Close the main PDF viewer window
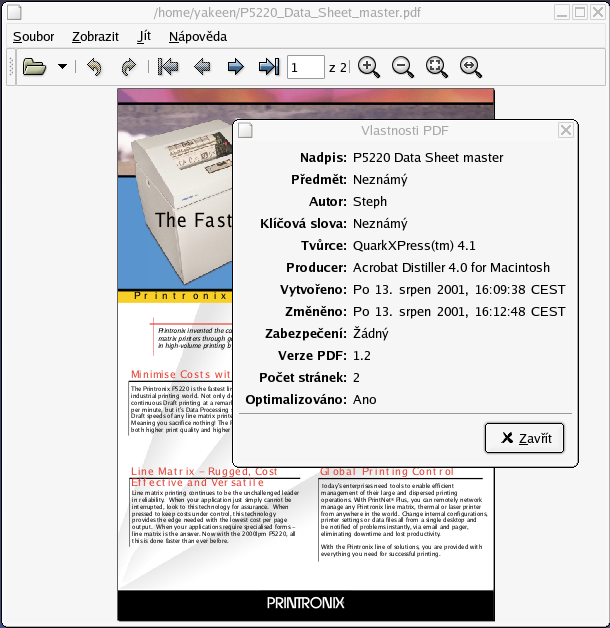Screen dimensions: 610x628 pos(598,12)
